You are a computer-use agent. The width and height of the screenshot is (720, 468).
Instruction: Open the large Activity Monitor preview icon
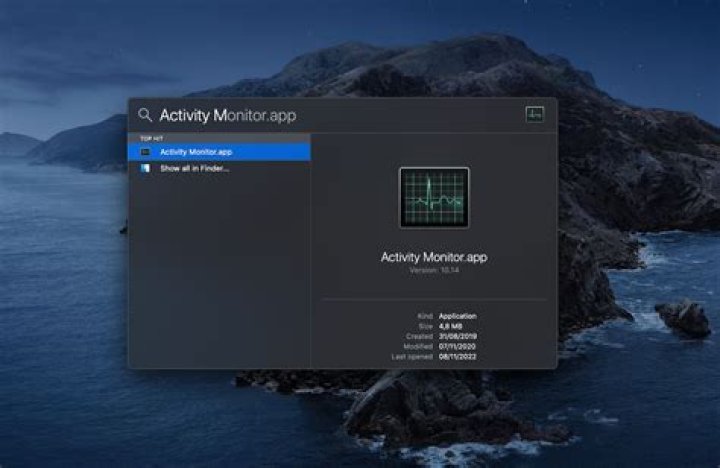tap(433, 197)
